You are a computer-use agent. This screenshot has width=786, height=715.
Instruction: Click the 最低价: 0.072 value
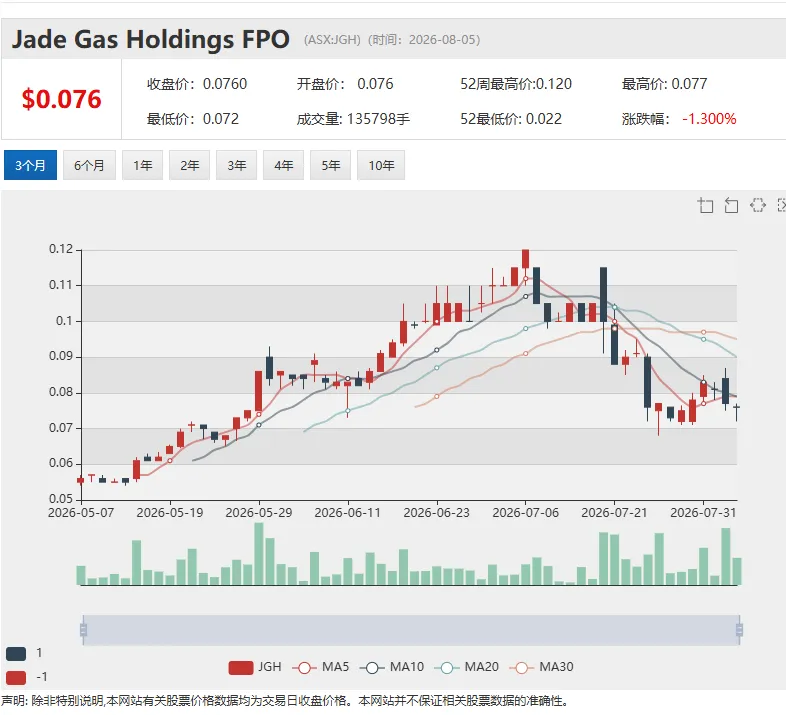point(192,119)
